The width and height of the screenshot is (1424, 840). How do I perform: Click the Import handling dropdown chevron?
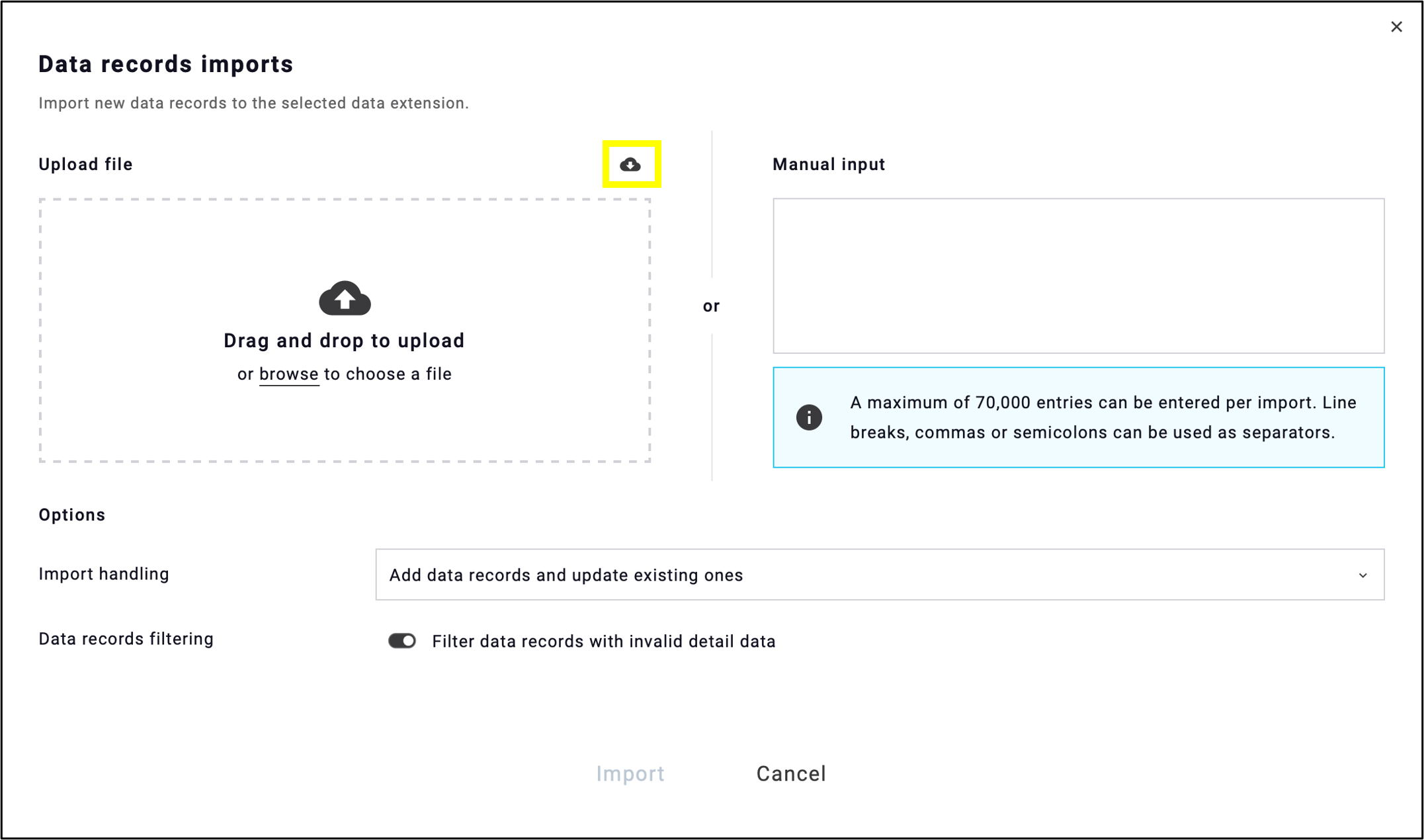click(x=1362, y=575)
